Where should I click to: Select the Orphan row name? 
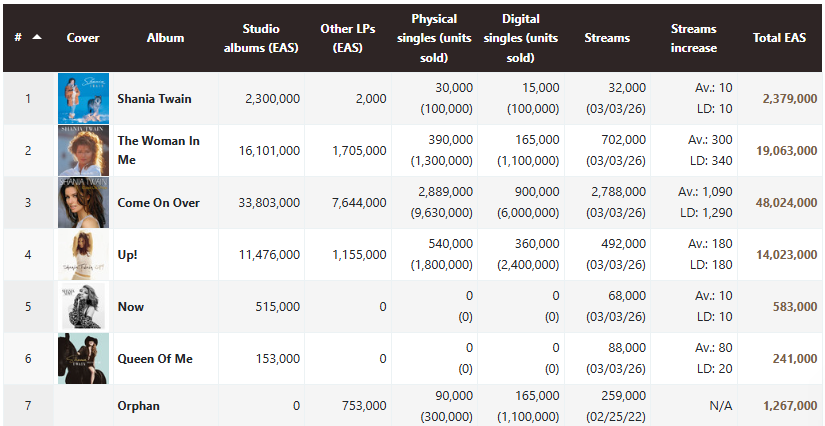pyautogui.click(x=138, y=405)
